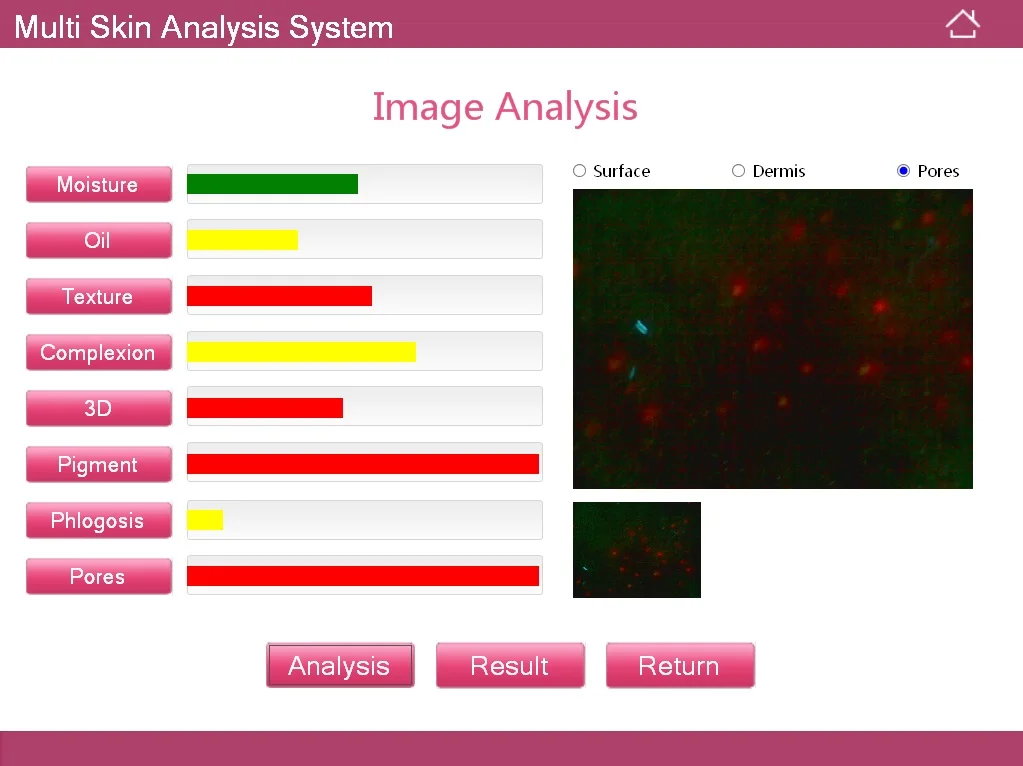
Task: Click the green Moisture level bar
Action: [x=272, y=184]
